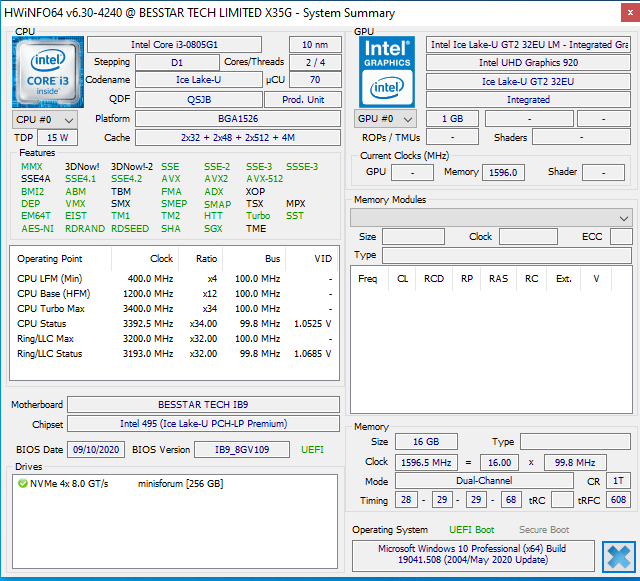The width and height of the screenshot is (640, 581).
Task: Click the GPU memory 1 GB field
Action: coord(452,119)
